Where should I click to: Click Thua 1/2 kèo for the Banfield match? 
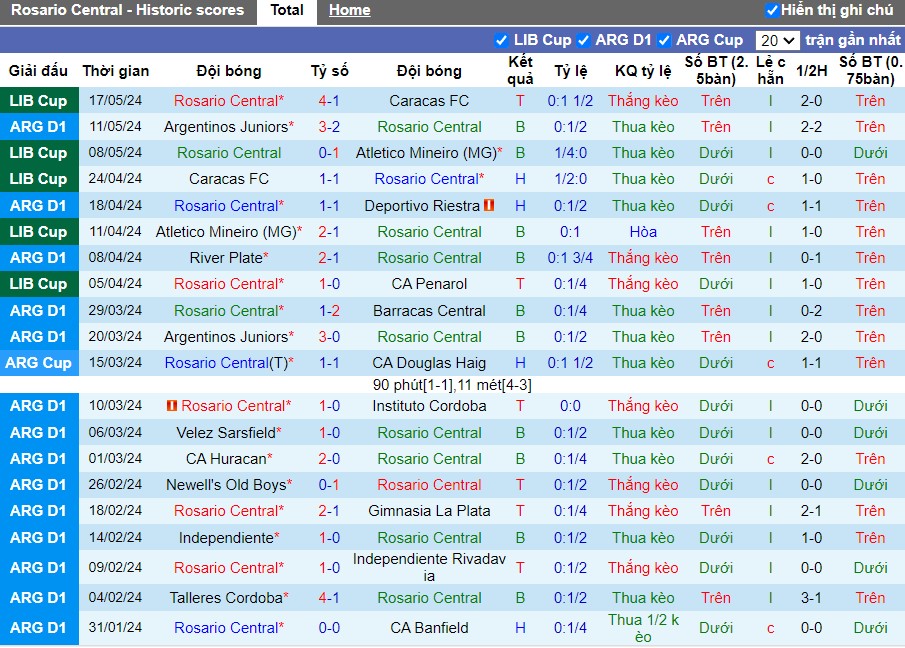[643, 628]
